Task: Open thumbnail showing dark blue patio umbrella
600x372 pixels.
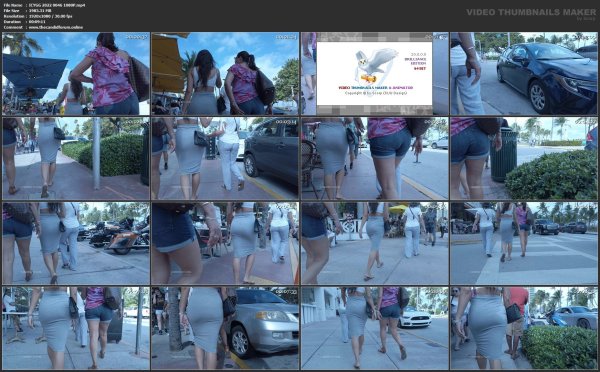Action: 76,73
